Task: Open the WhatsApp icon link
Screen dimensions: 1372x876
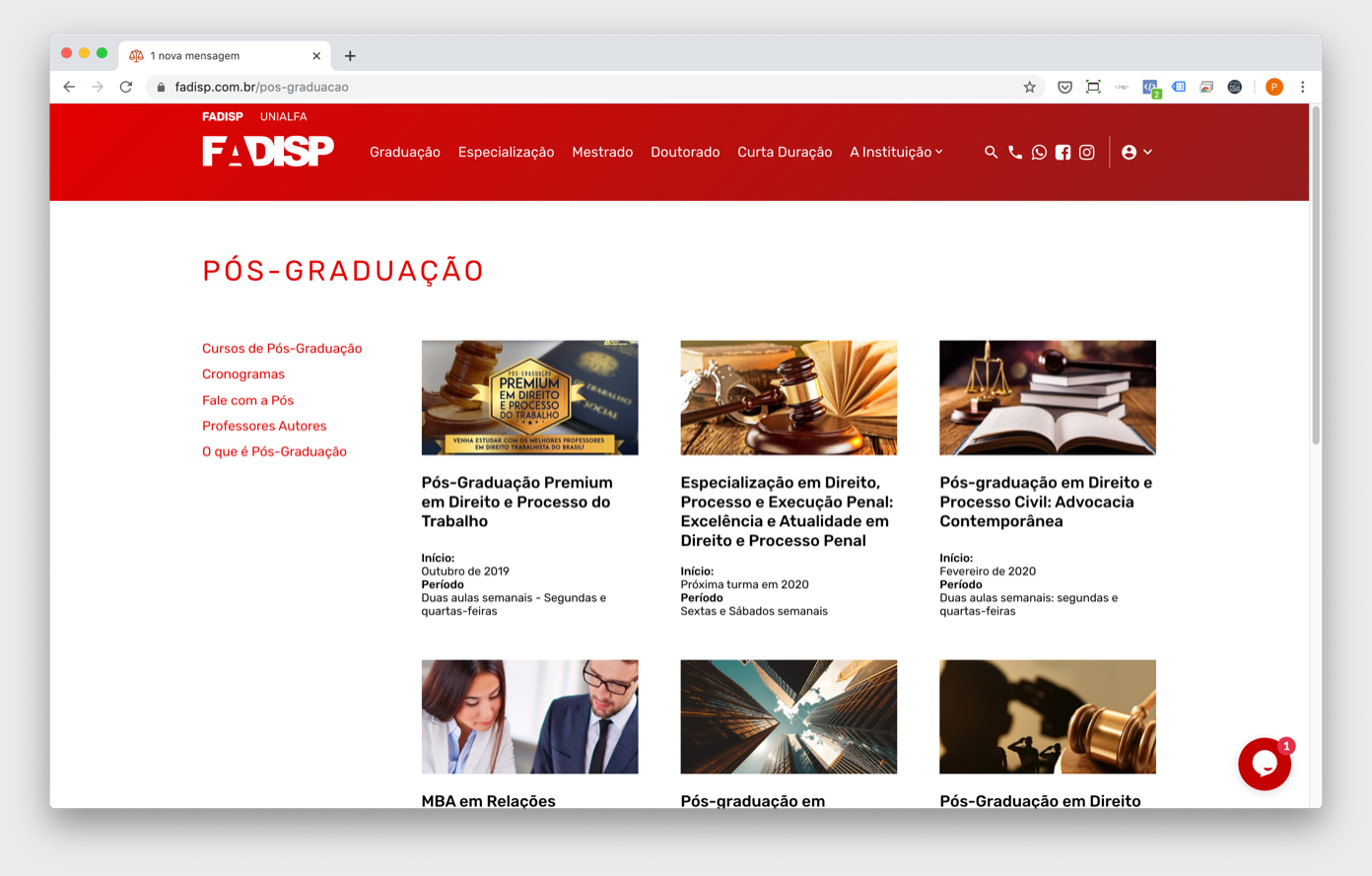Action: pyautogui.click(x=1039, y=152)
